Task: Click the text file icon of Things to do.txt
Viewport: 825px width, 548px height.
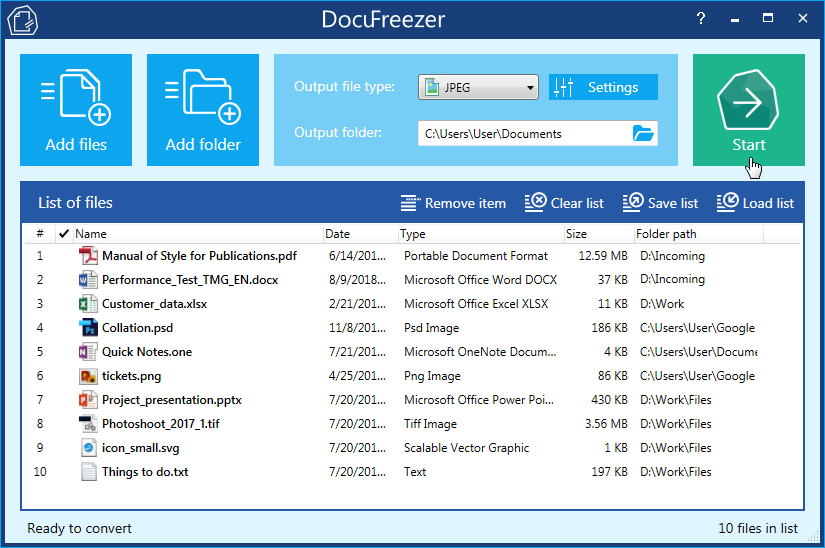Action: tap(88, 472)
